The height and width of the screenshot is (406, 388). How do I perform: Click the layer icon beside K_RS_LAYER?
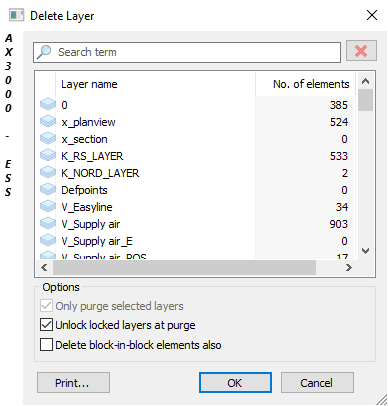click(x=48, y=155)
